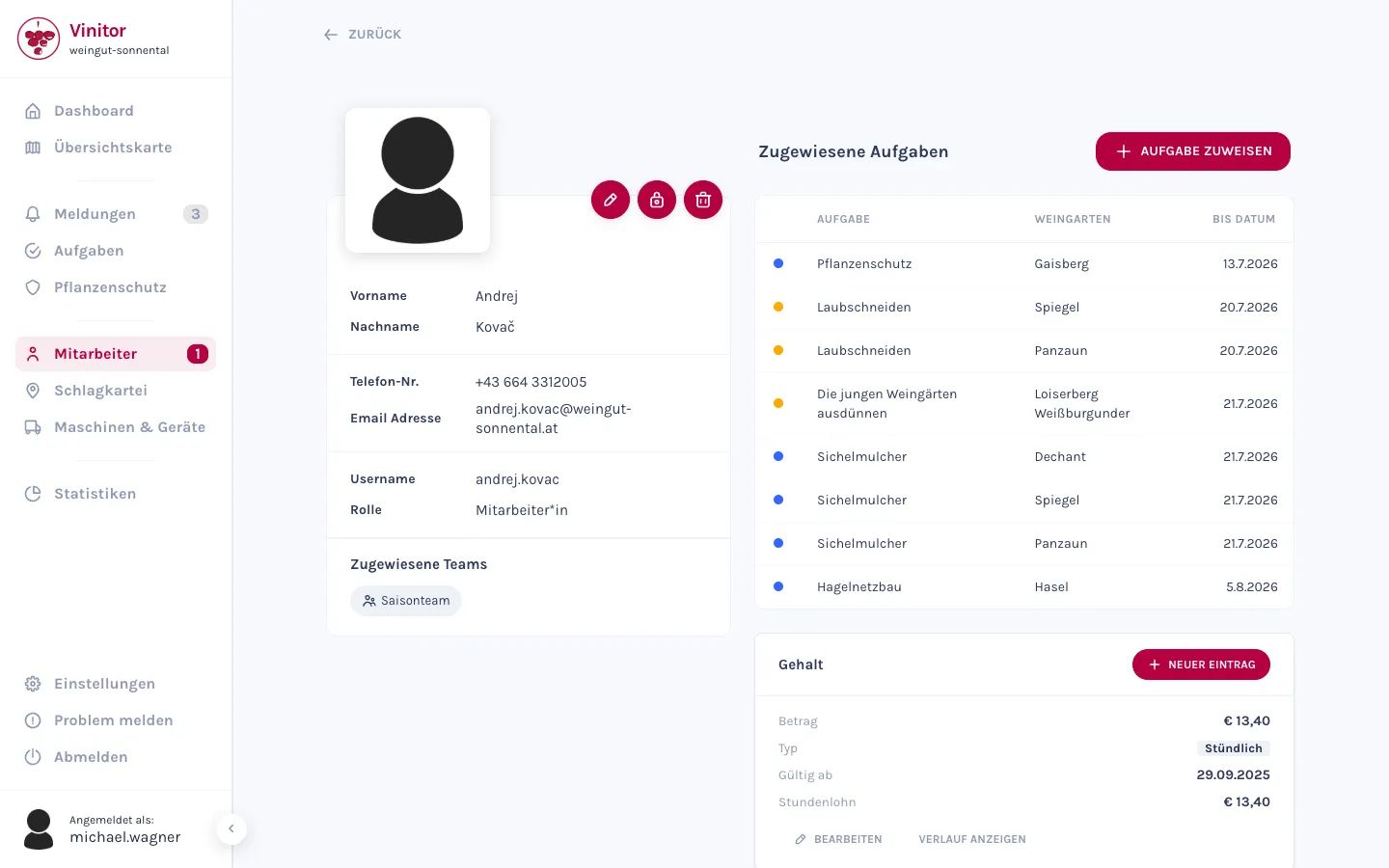Click the Einstellungen gear icon

pos(33,684)
